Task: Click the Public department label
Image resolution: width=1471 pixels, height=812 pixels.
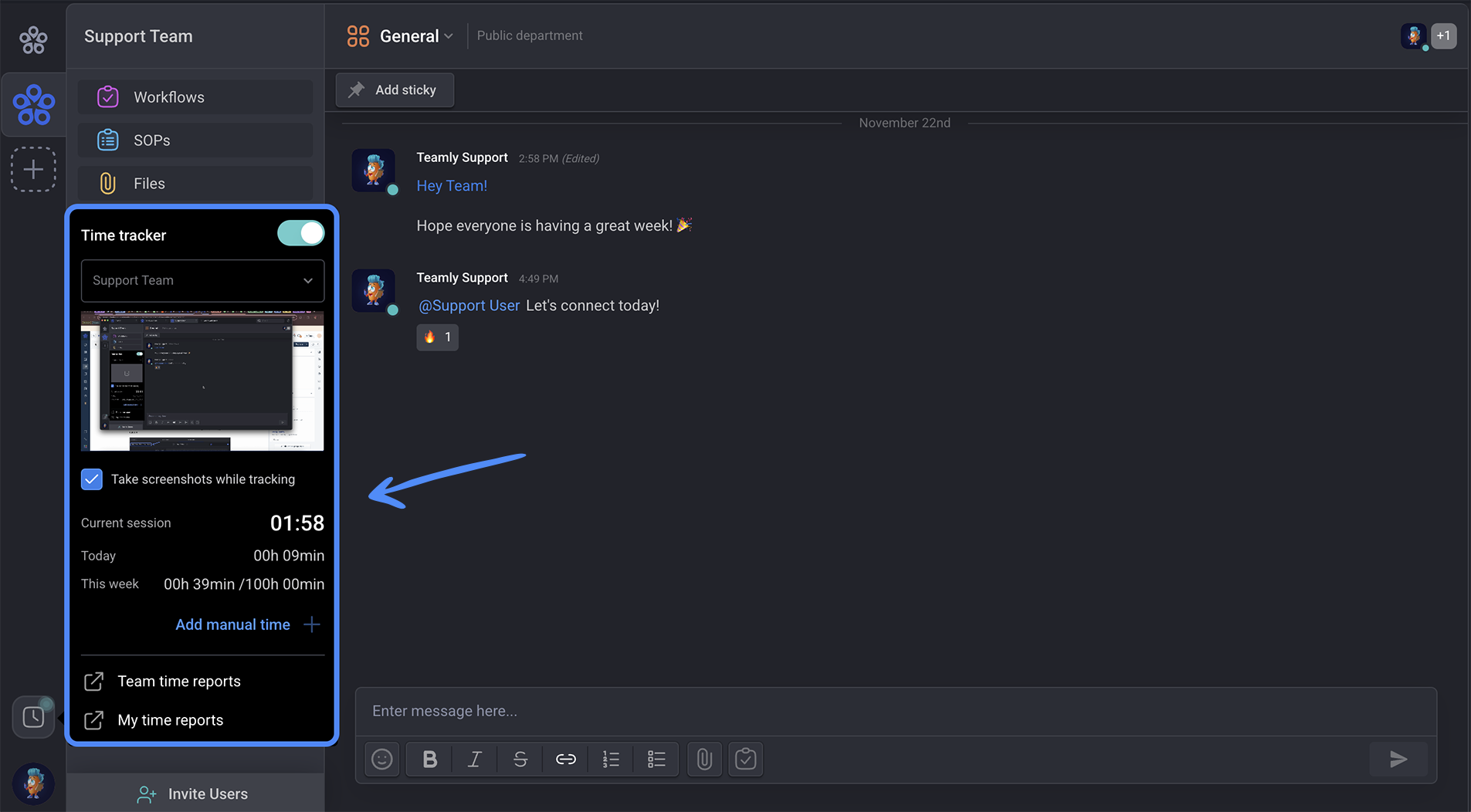Action: tap(530, 36)
